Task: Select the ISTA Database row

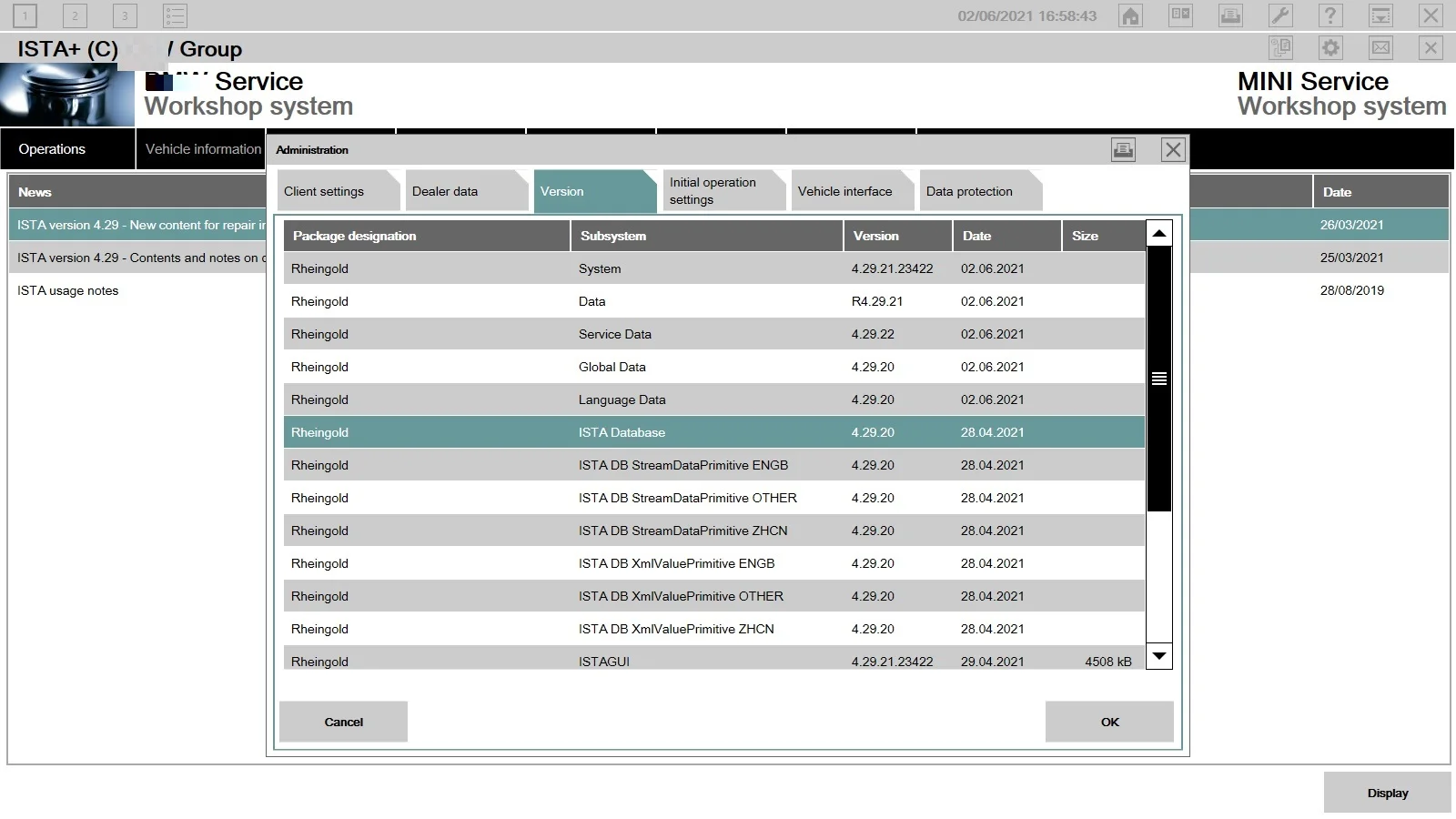Action: 714,432
